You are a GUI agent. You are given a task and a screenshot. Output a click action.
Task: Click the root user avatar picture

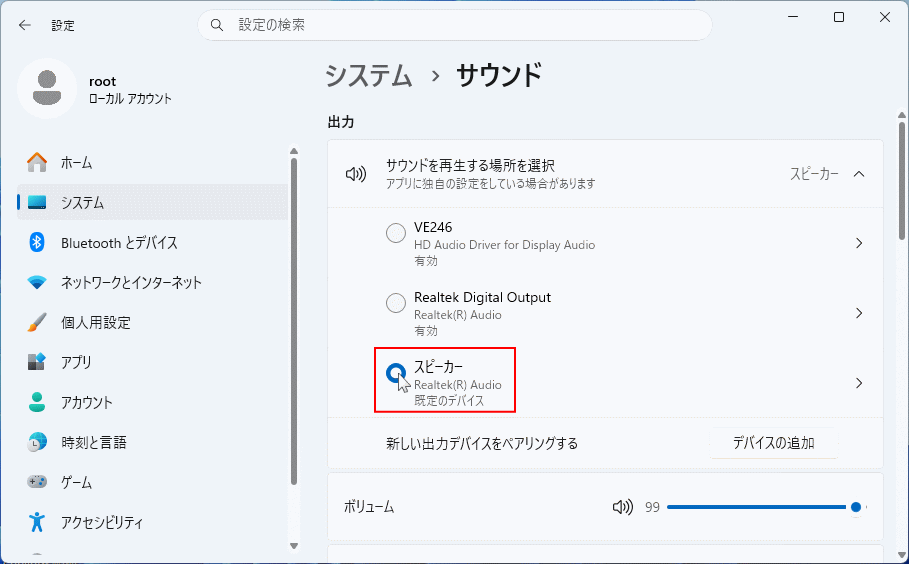(x=47, y=88)
